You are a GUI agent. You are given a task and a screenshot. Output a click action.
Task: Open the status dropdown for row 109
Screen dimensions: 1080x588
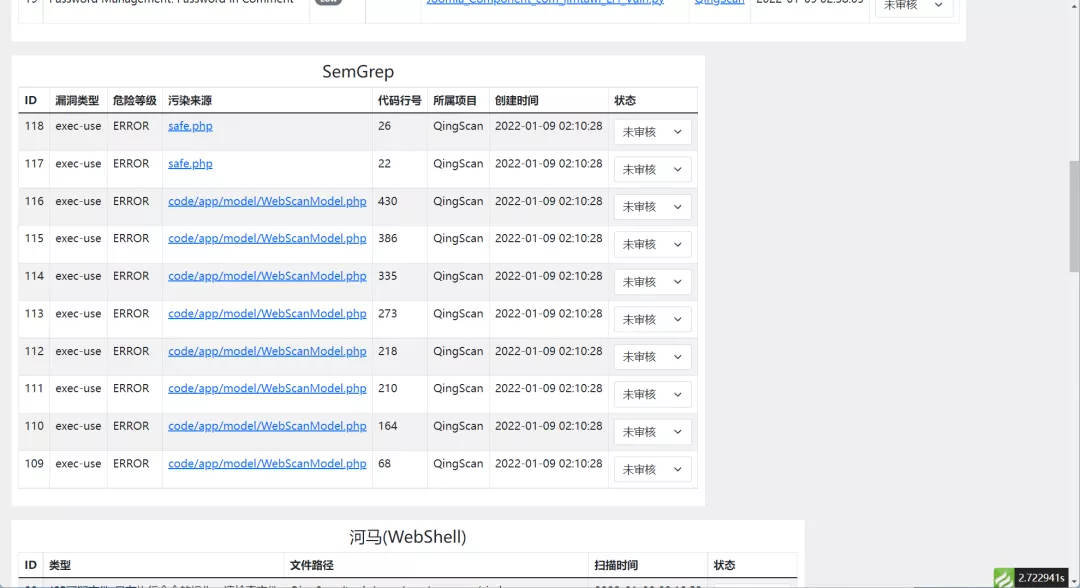pyautogui.click(x=652, y=468)
